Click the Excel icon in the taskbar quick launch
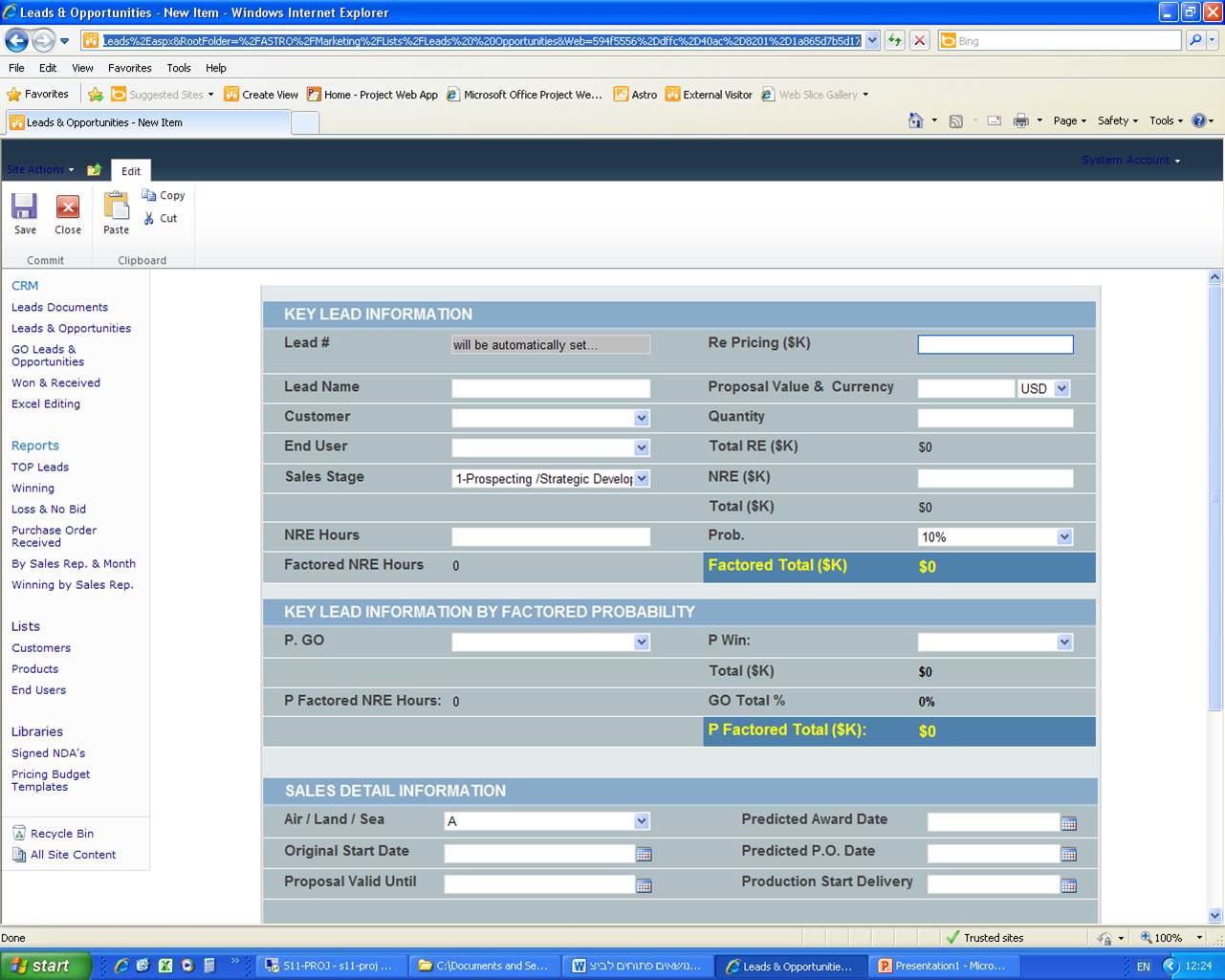Viewport: 1225px width, 980px height. tap(164, 966)
